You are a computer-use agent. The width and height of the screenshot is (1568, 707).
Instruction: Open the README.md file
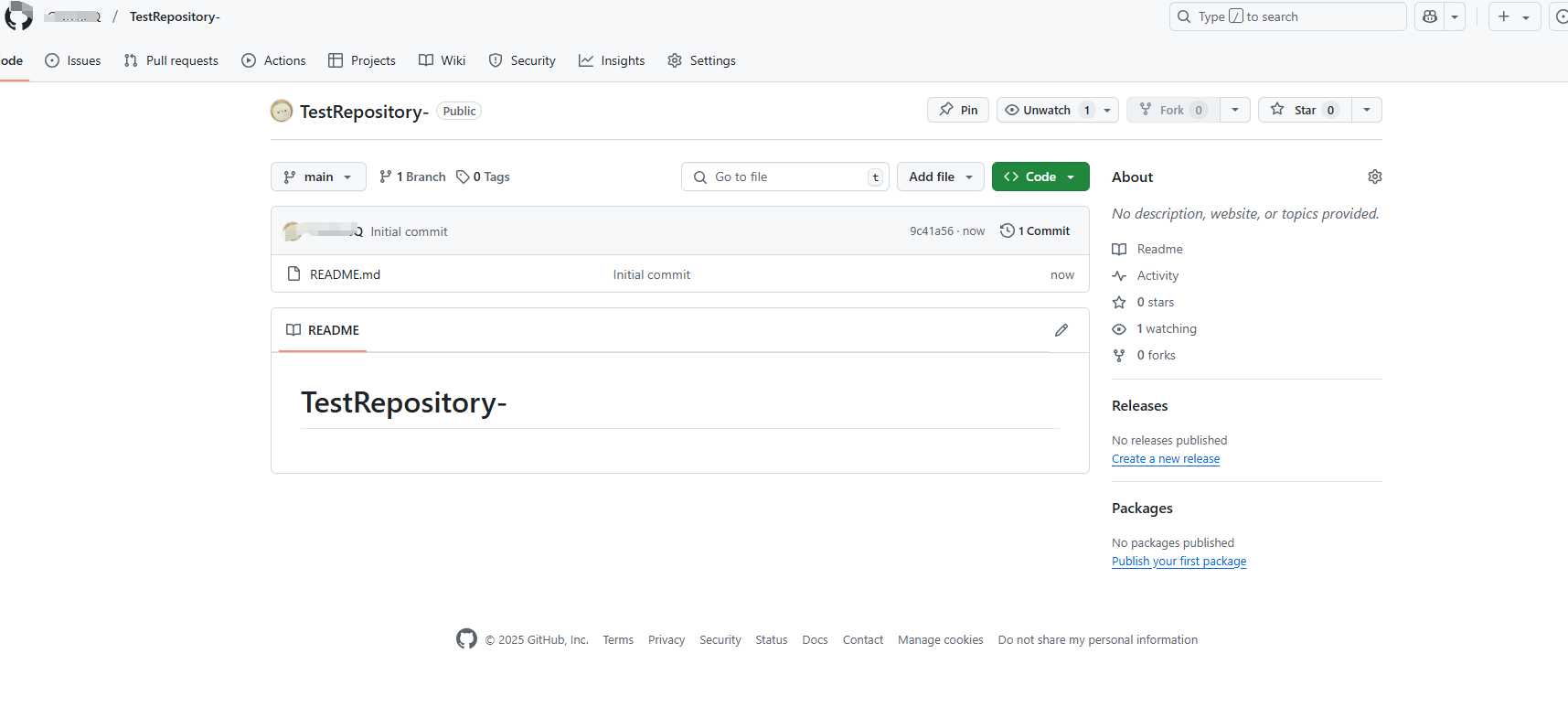pos(345,274)
